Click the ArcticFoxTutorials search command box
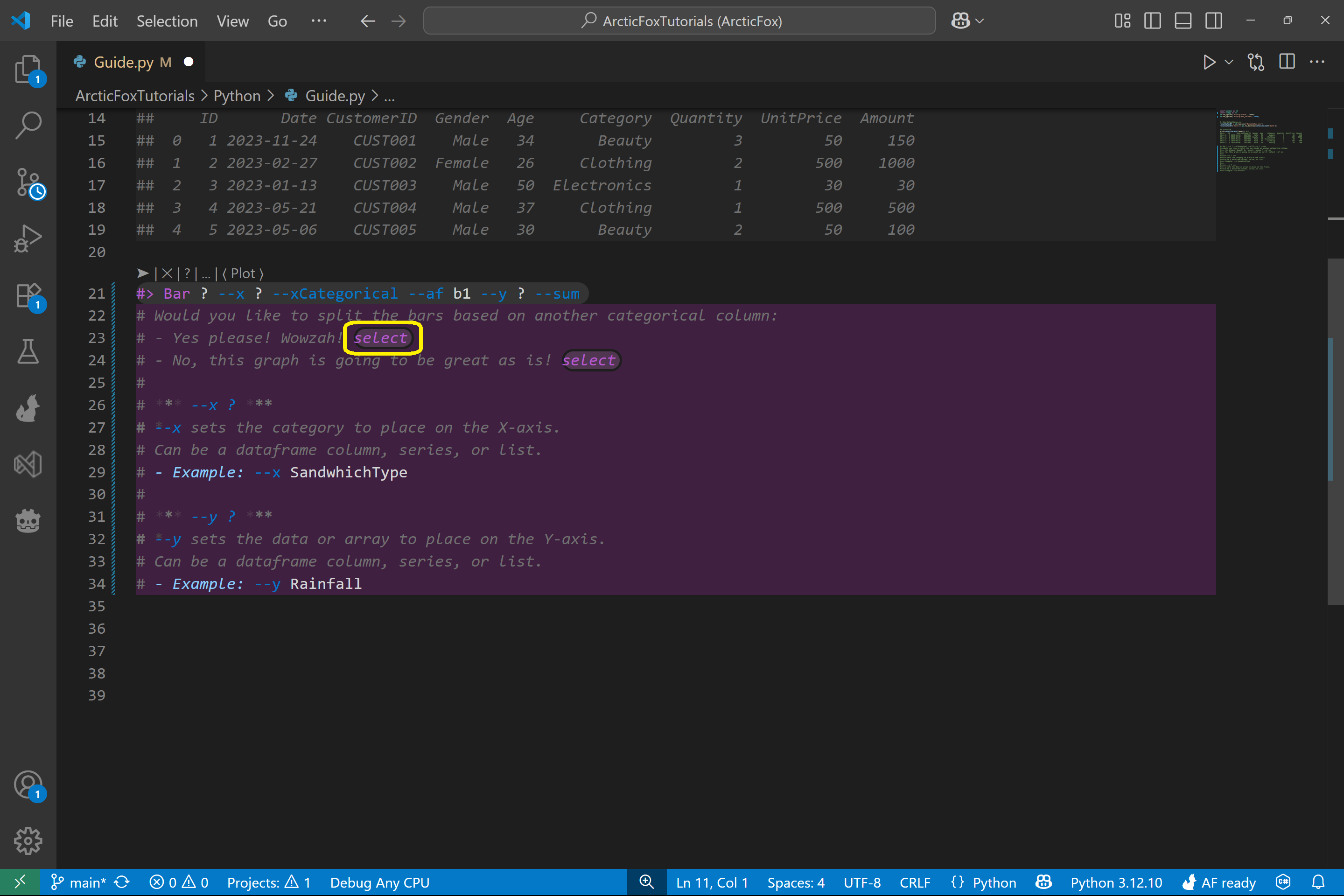1344x896 pixels. click(679, 21)
